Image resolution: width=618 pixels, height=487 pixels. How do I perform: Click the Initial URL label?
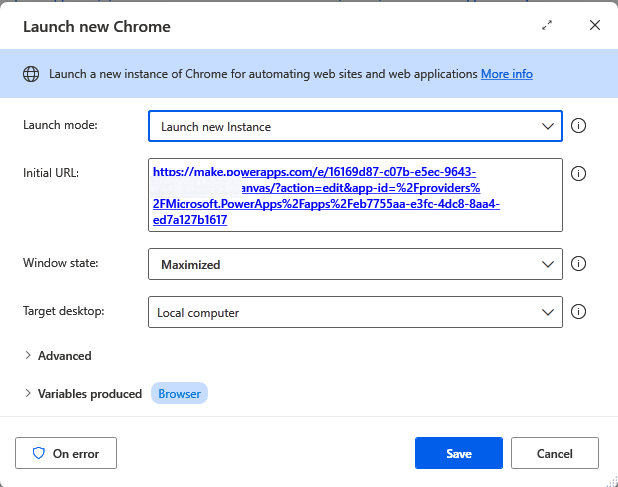(51, 173)
